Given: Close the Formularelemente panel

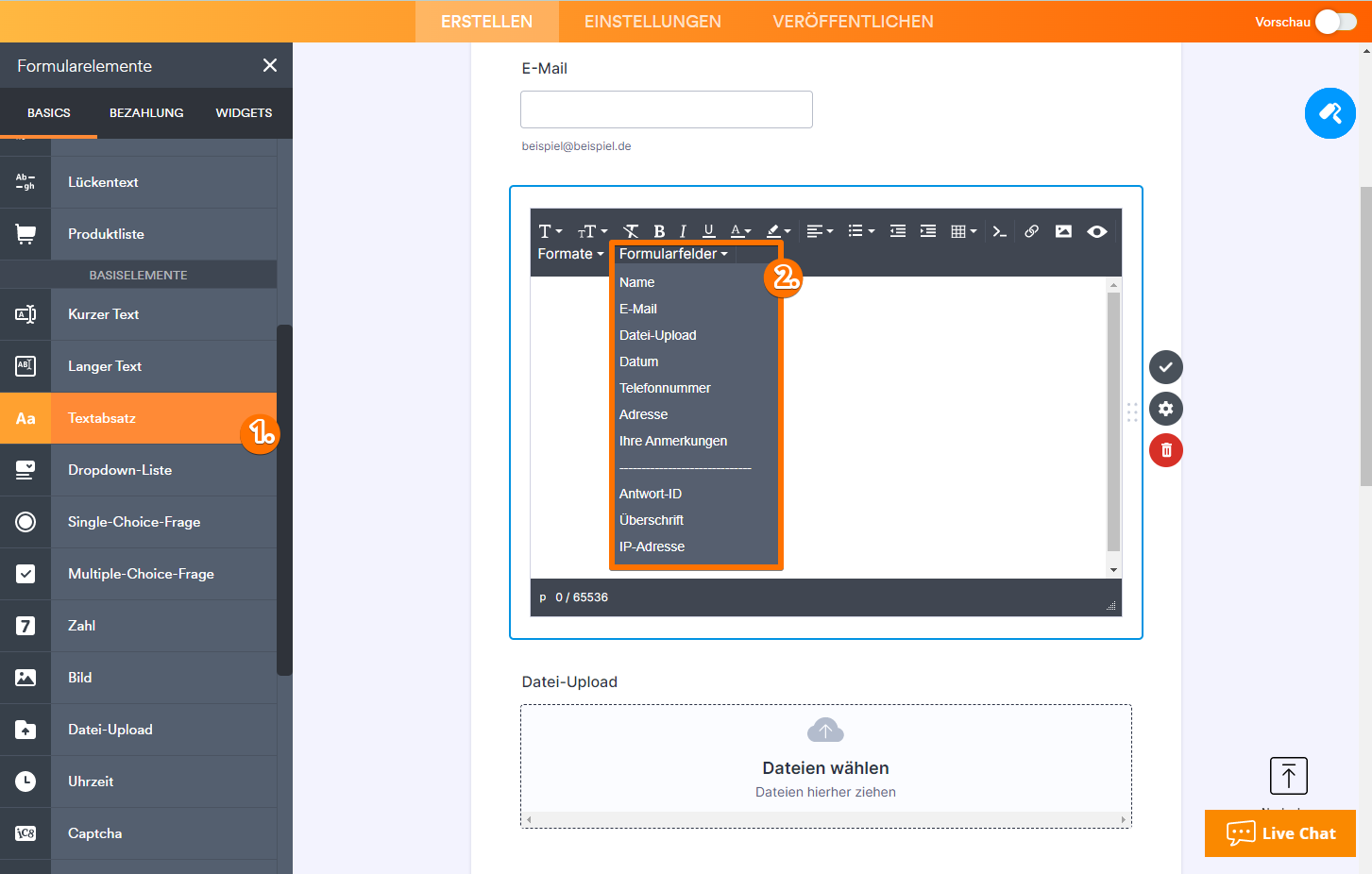Looking at the screenshot, I should 270,65.
